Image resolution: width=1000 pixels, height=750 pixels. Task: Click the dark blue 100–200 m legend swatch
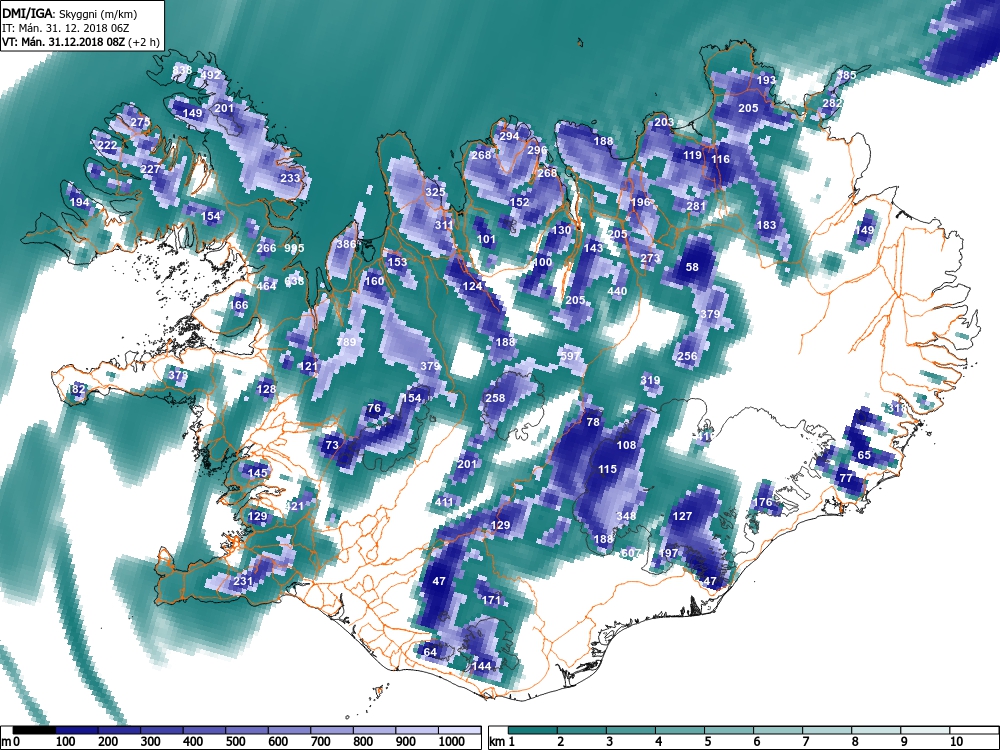[x=76, y=730]
